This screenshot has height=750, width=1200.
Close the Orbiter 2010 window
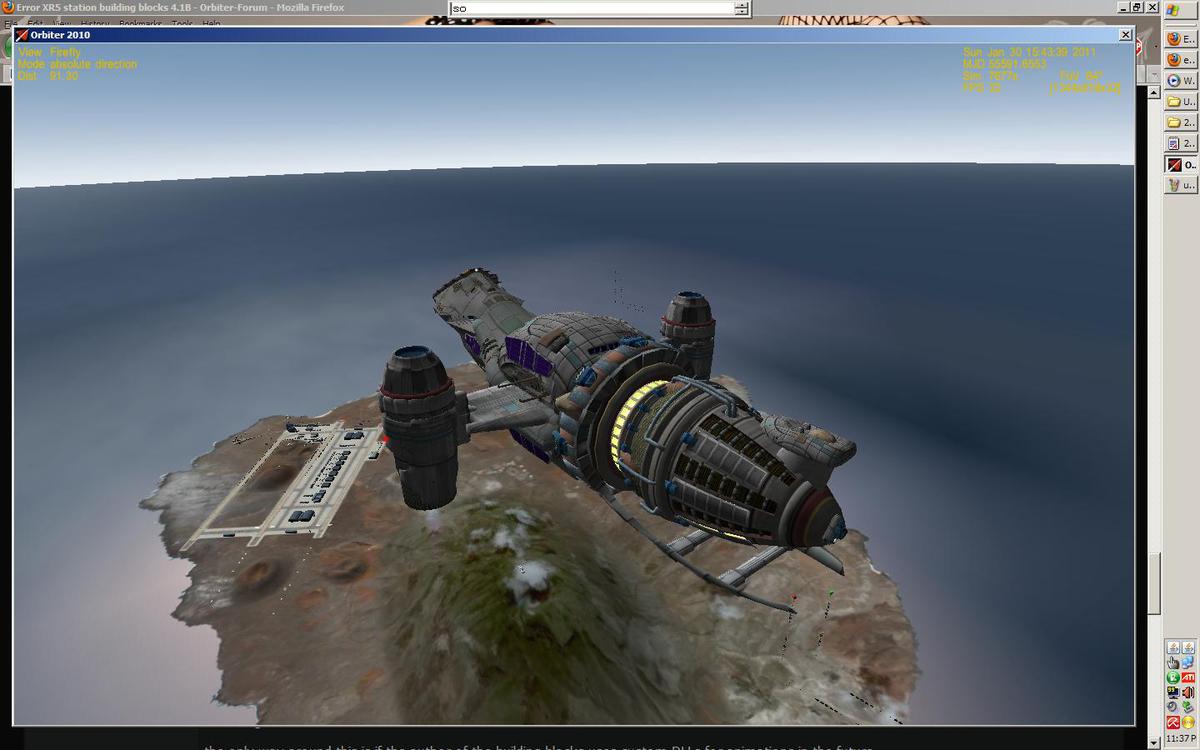click(x=1125, y=35)
